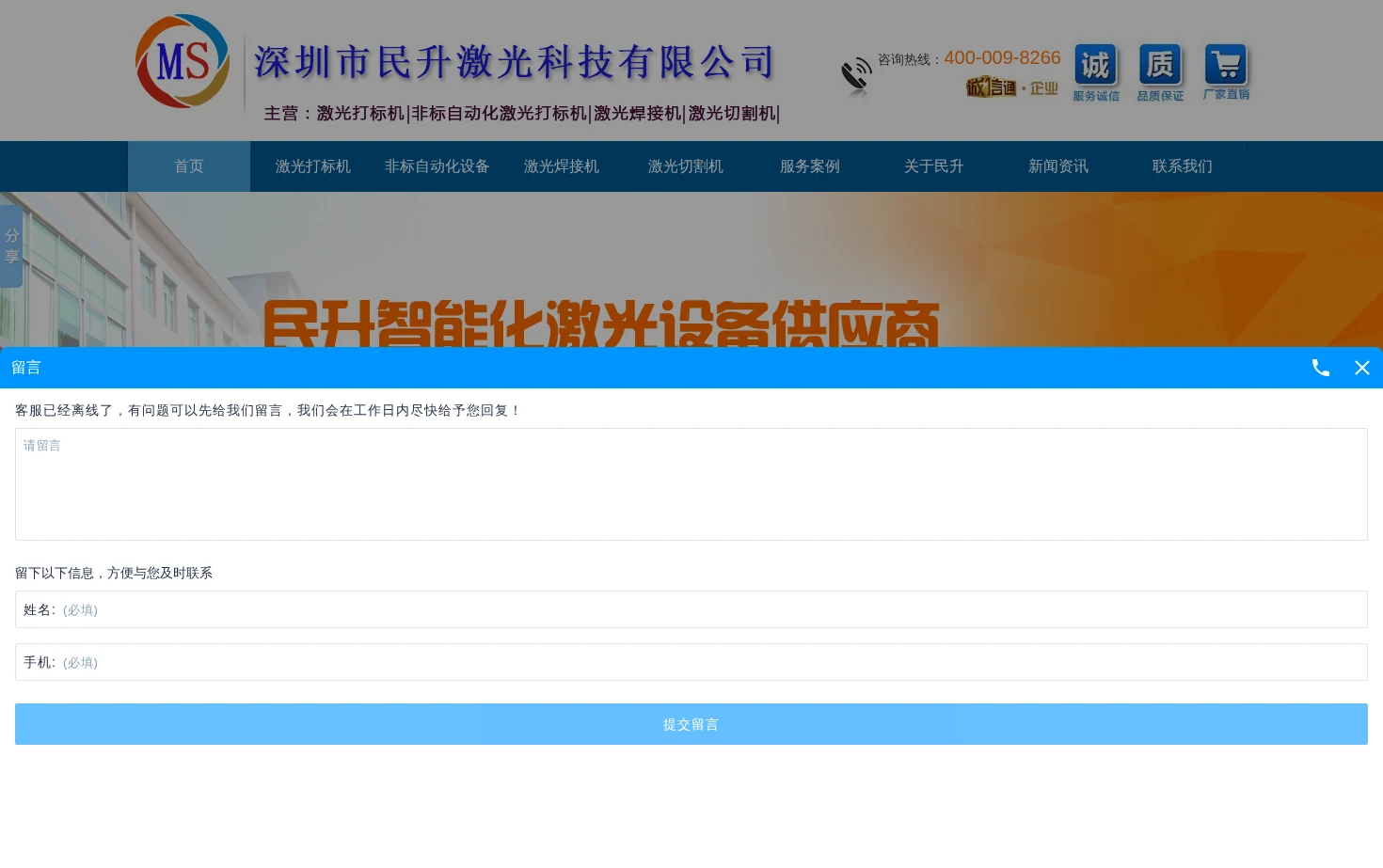
Task: Open the 关于民升 menu item
Action: pos(934,166)
